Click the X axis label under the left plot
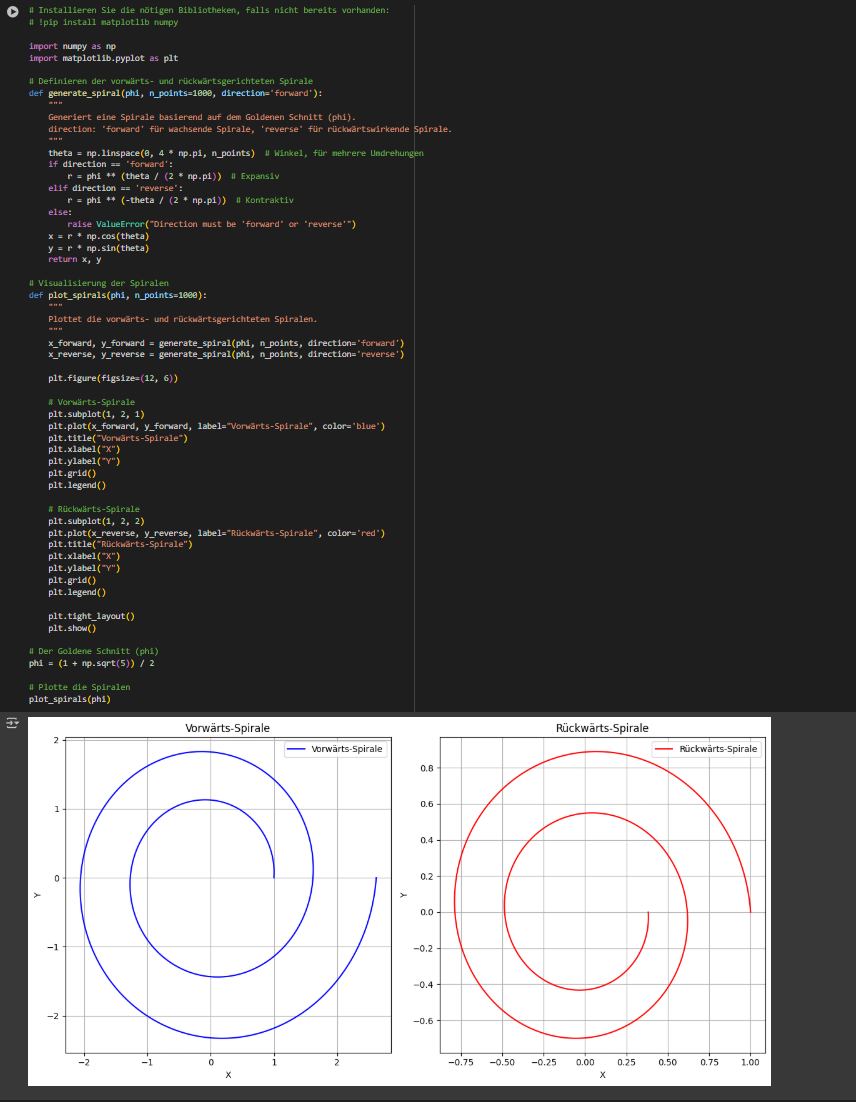Image resolution: width=856 pixels, height=1102 pixels. click(x=228, y=1074)
